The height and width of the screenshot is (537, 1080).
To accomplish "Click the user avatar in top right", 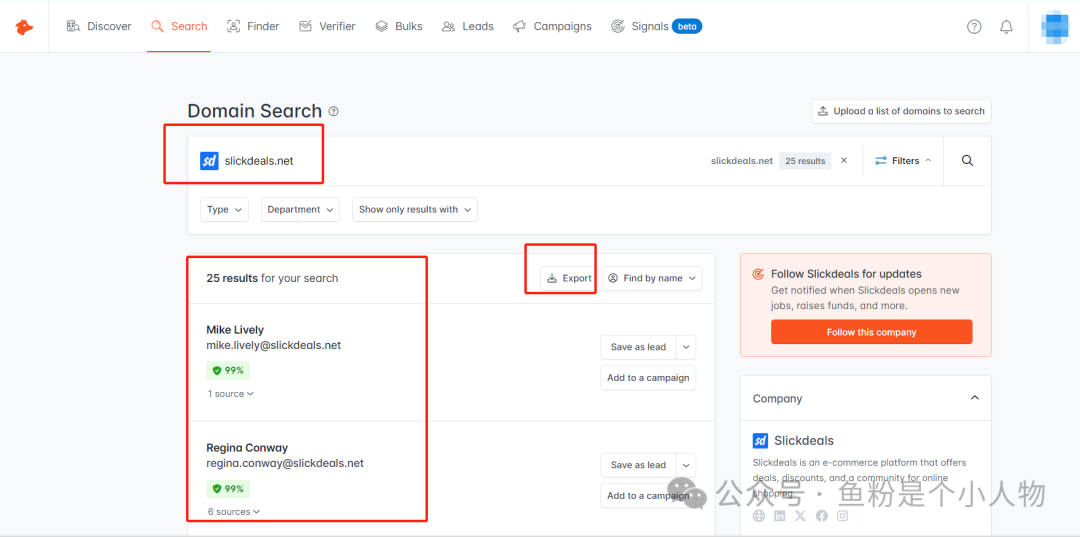I will [1055, 26].
